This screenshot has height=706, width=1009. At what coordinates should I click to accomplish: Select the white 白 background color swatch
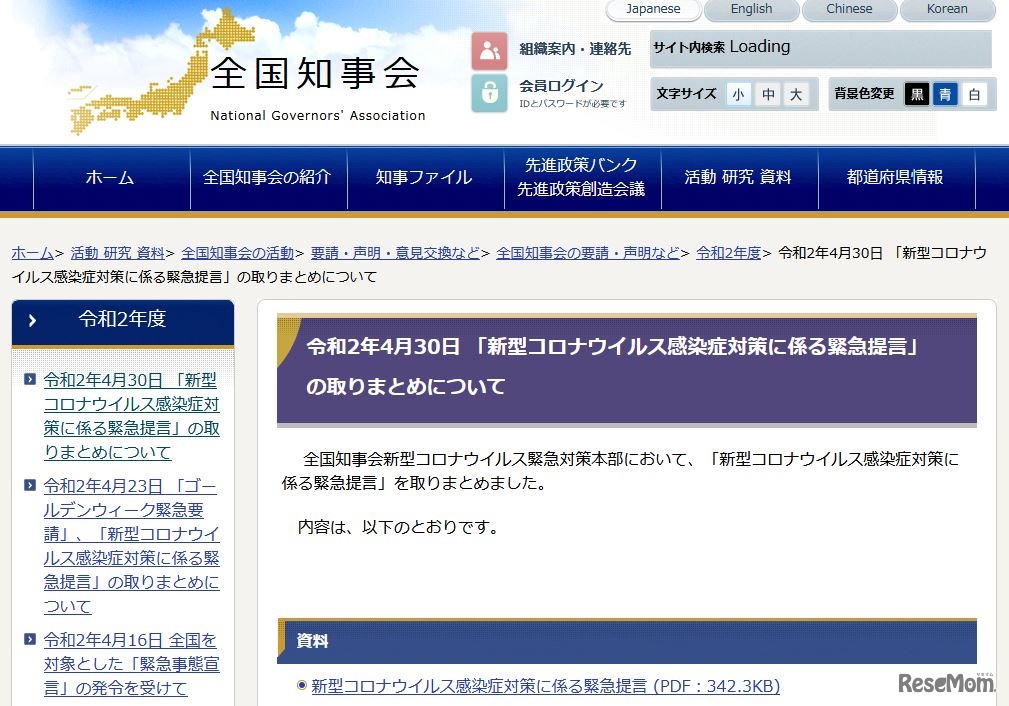coord(972,92)
